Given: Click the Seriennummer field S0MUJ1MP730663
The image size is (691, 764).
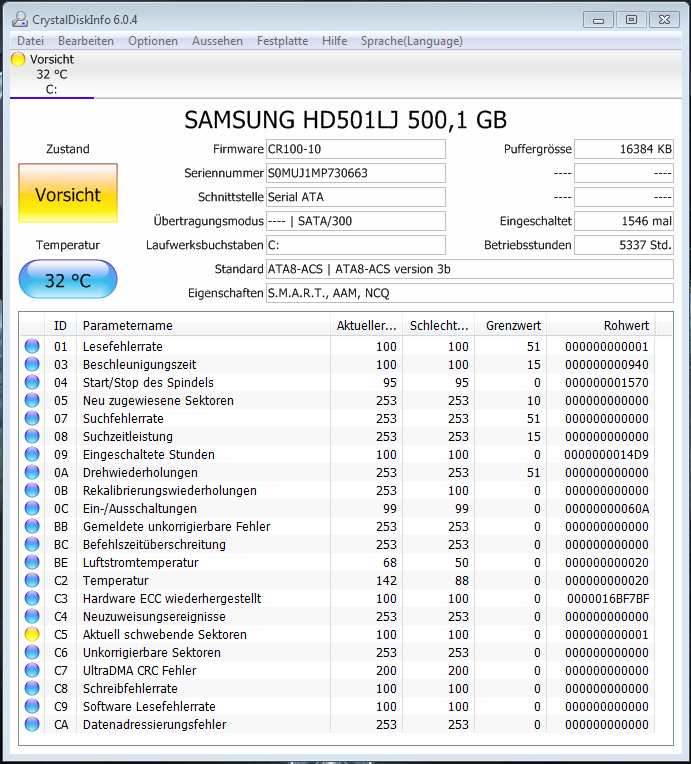Looking at the screenshot, I should pos(356,173).
